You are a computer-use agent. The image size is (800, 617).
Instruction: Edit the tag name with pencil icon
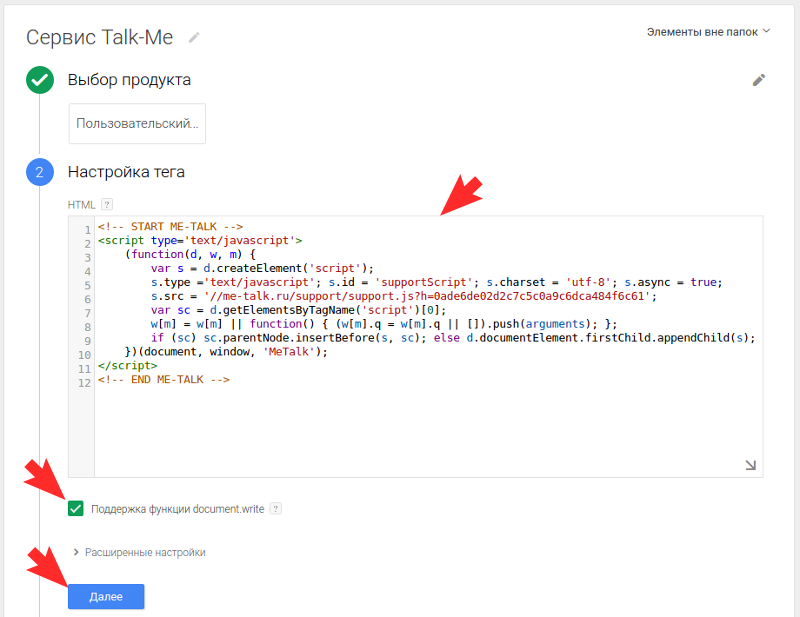click(194, 37)
